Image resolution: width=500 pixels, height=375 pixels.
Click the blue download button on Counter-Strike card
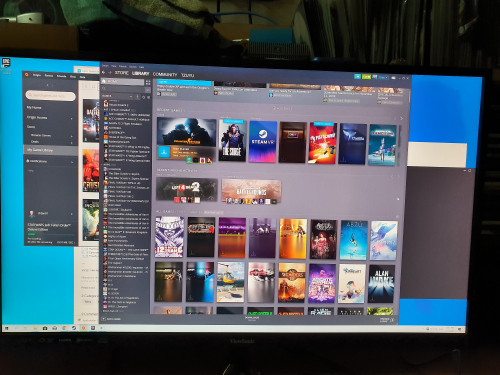(163, 152)
